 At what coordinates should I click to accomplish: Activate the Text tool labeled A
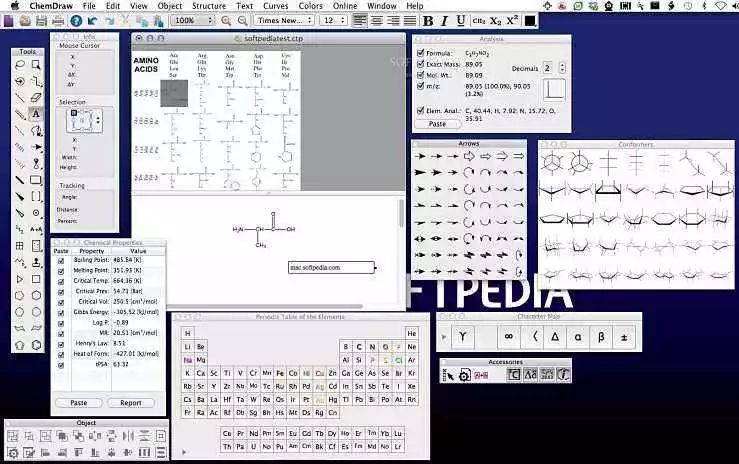click(x=36, y=114)
